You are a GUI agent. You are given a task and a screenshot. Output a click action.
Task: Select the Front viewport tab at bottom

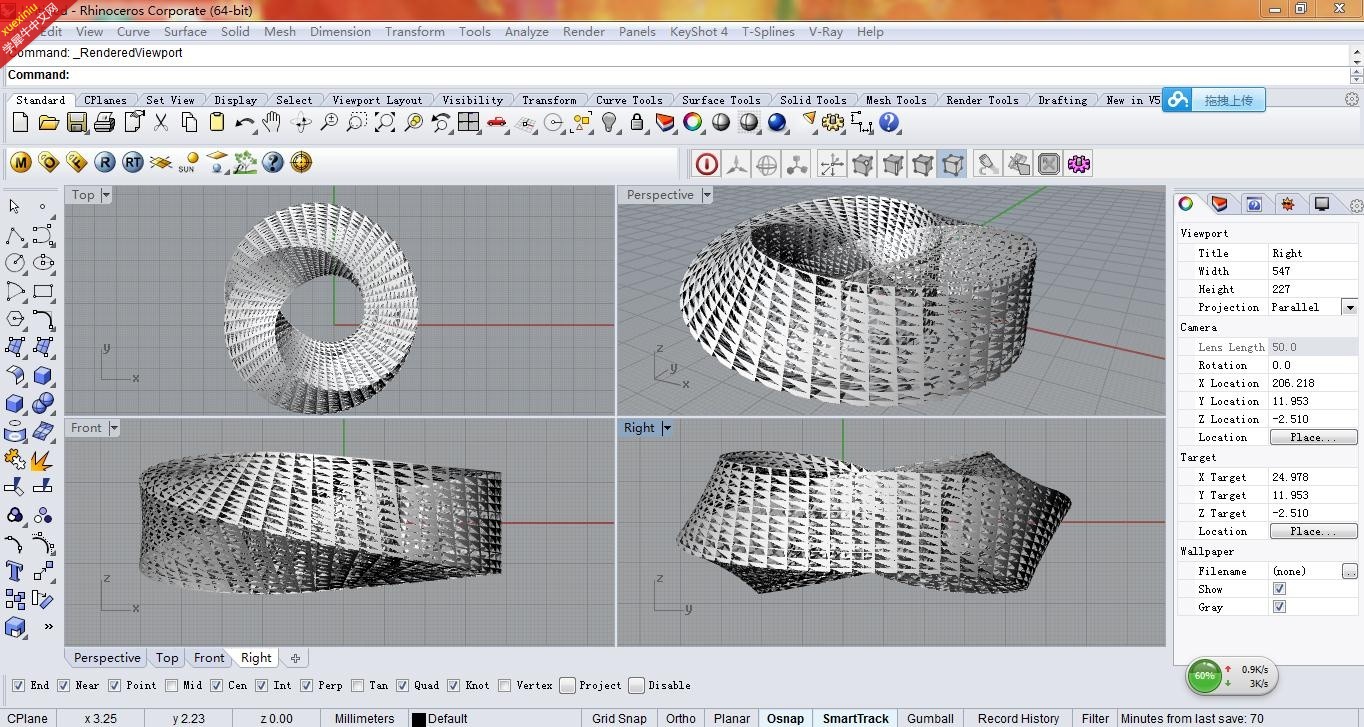[209, 658]
